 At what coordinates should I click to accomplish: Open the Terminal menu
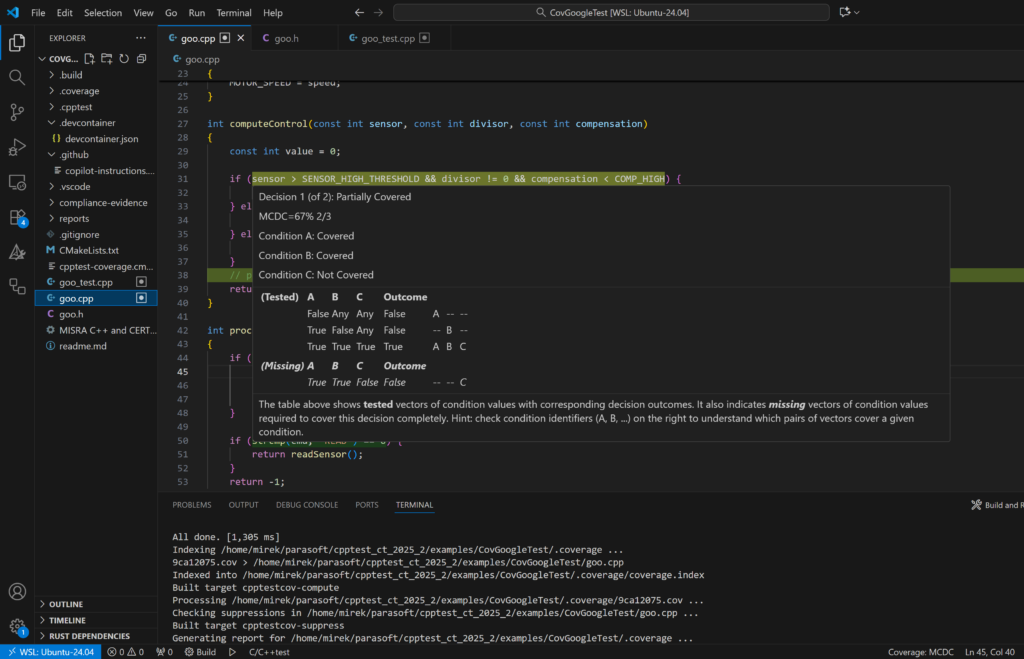pos(233,12)
